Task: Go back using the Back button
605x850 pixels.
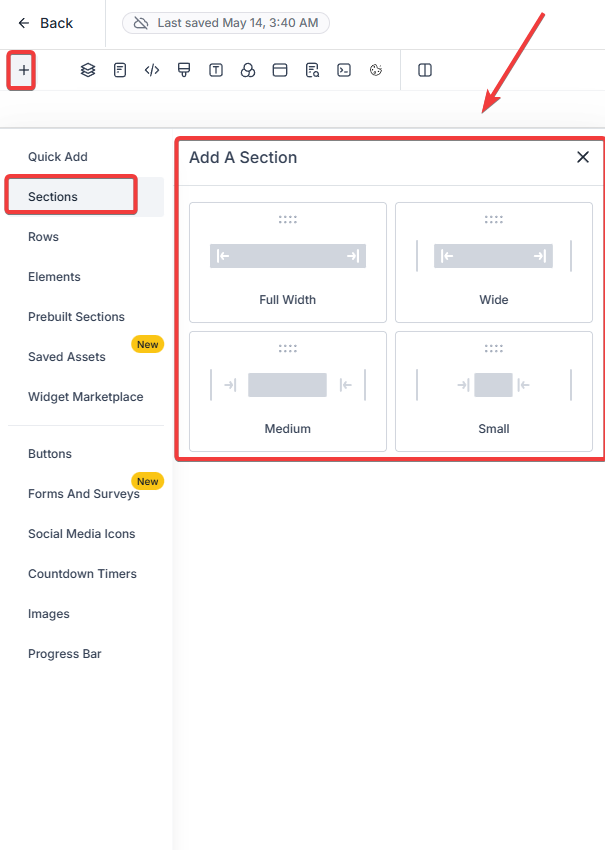Action: click(46, 23)
